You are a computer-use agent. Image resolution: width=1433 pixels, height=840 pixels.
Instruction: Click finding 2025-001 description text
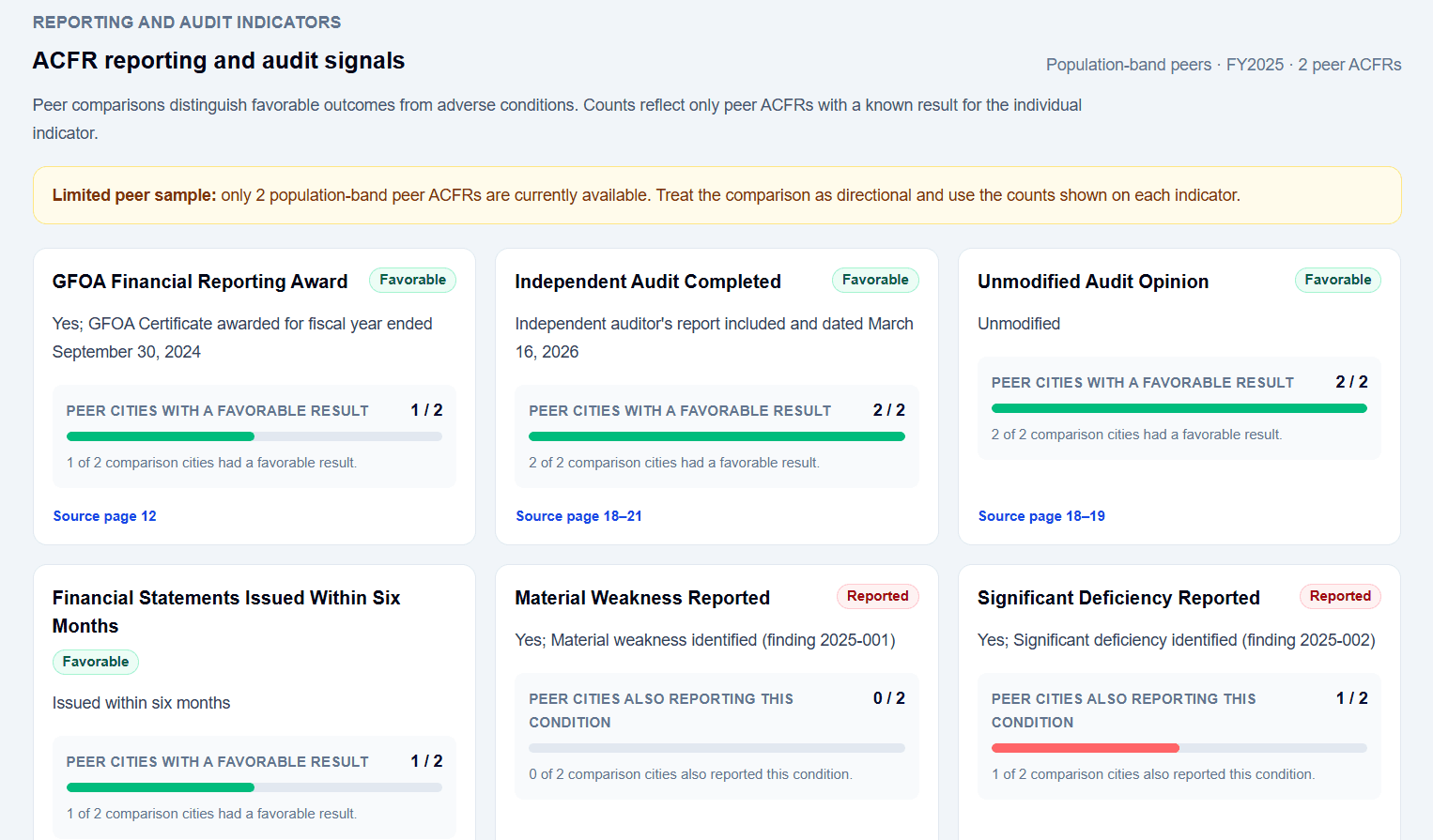pyautogui.click(x=705, y=640)
